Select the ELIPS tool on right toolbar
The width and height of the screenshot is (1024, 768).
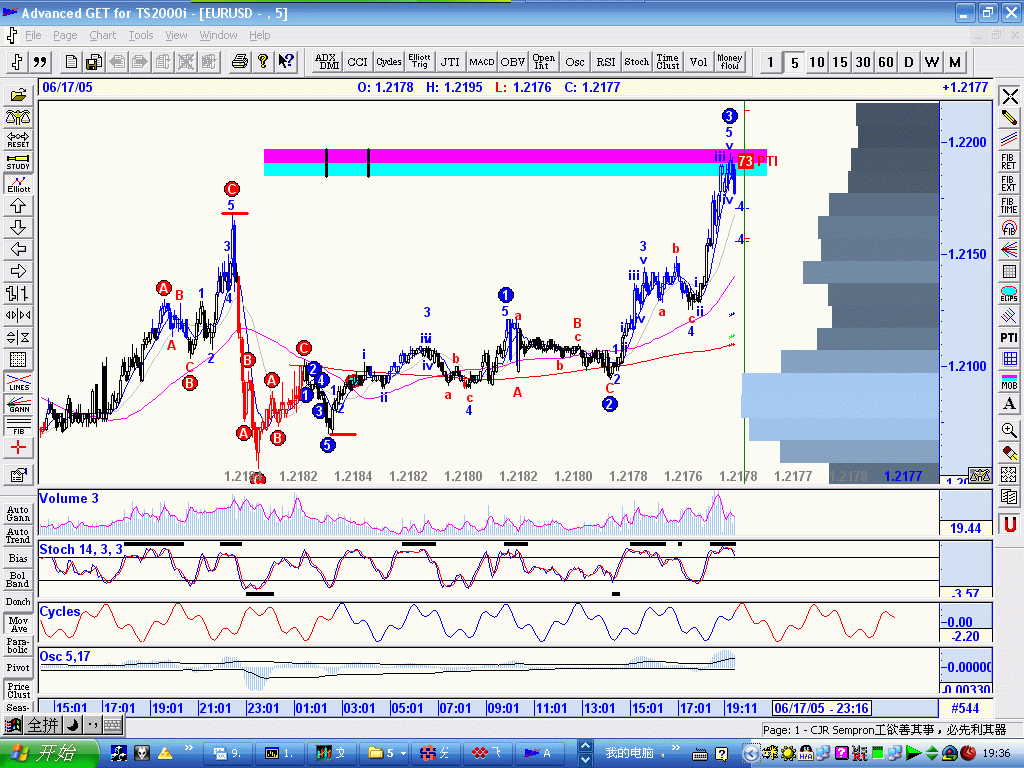click(x=1009, y=294)
